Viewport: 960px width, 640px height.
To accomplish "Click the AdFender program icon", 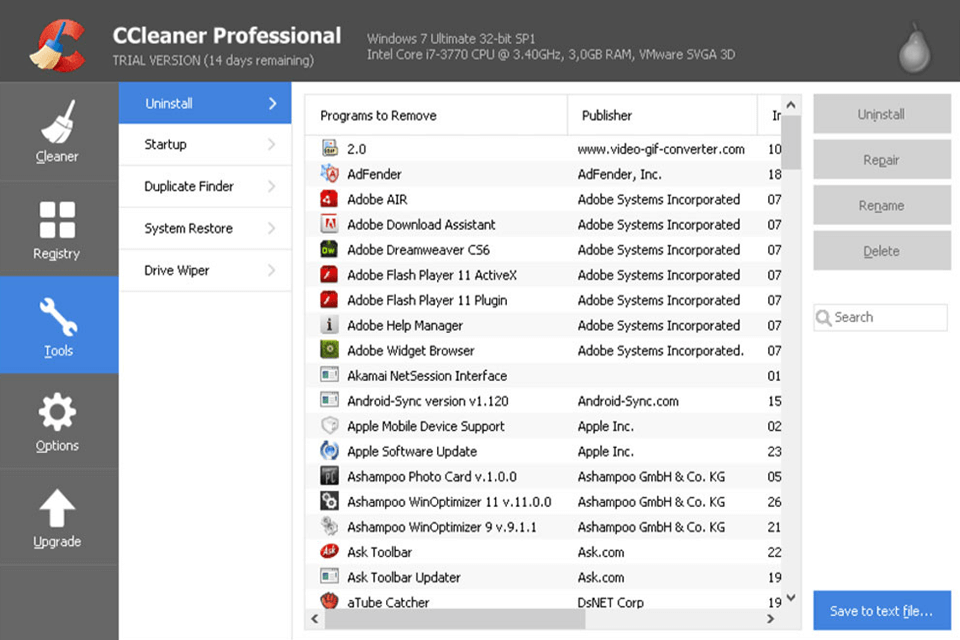I will point(330,174).
